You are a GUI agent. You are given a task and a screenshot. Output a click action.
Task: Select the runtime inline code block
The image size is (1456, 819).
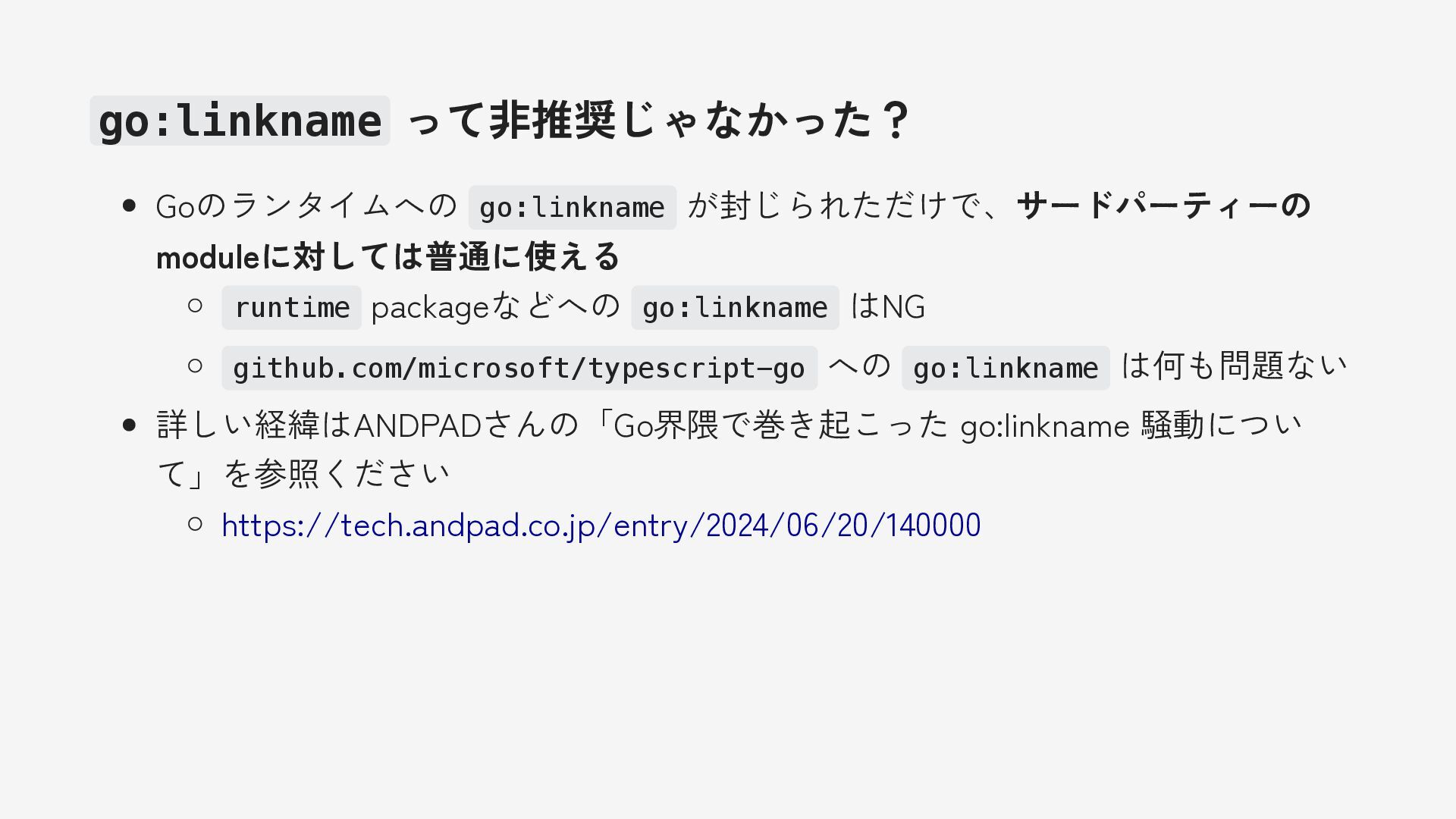[x=291, y=308]
